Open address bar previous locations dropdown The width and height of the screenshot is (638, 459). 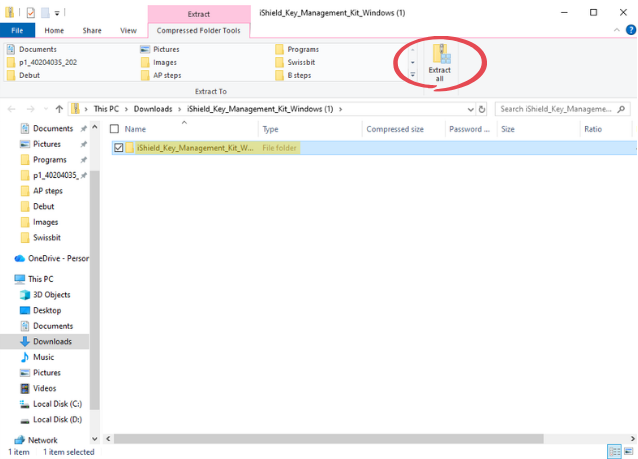[x=470, y=109]
